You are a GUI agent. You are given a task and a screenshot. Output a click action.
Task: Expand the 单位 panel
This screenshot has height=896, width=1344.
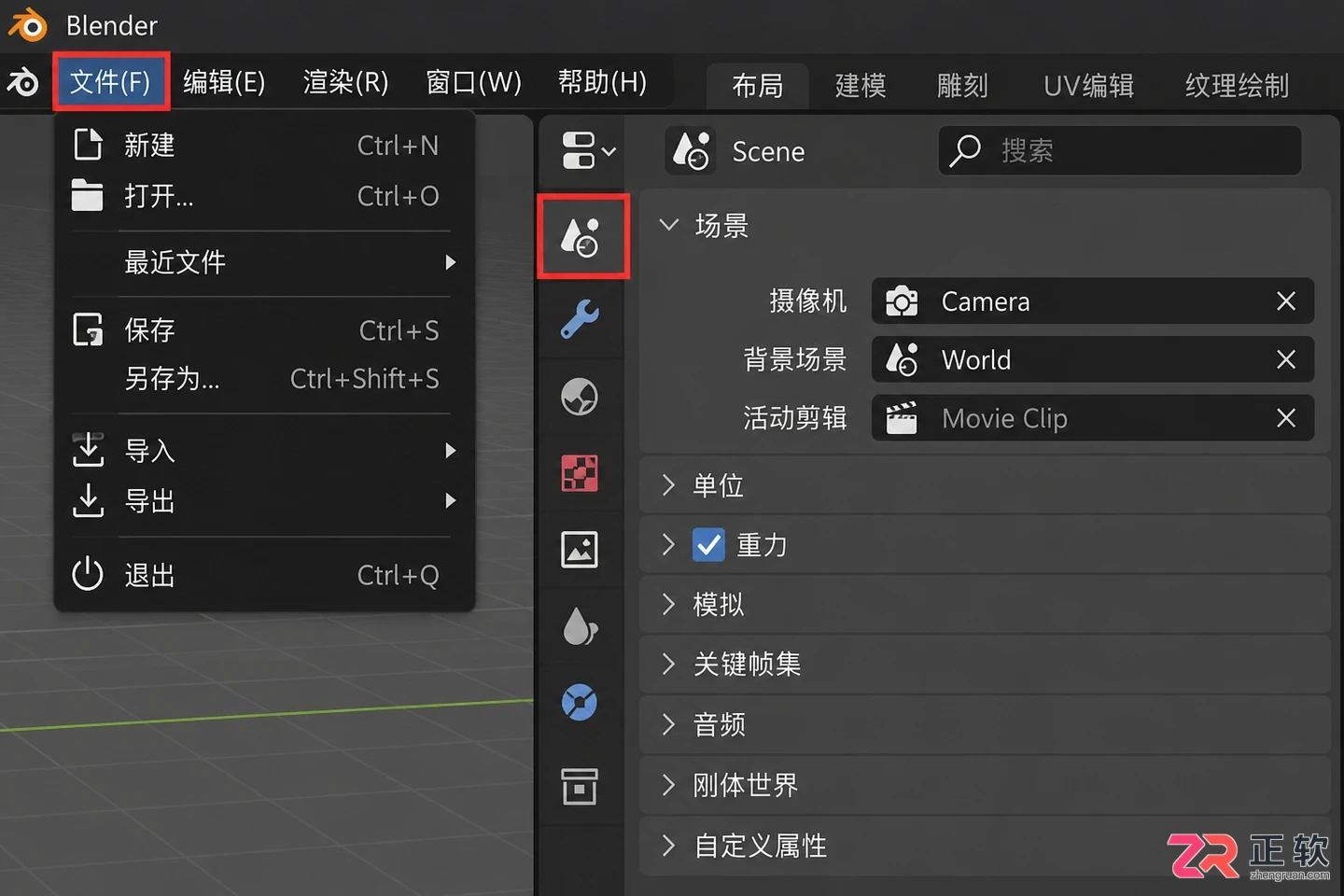click(x=668, y=484)
